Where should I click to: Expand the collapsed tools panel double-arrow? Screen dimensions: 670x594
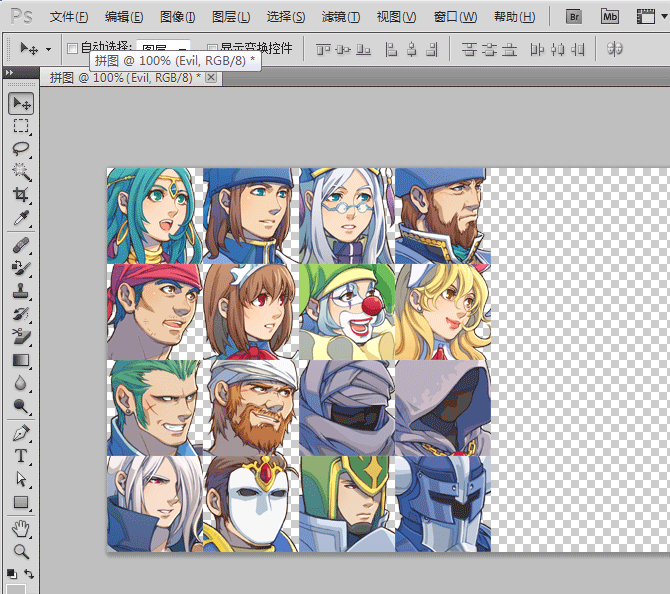pos(9,72)
